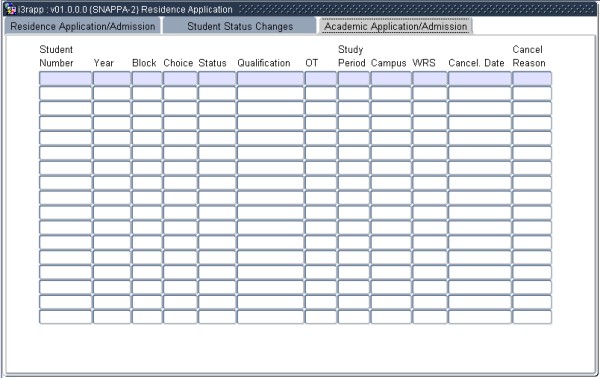Viewport: 600px width, 378px height.
Task: Select the Academic Application/Admission tab
Action: (396, 26)
